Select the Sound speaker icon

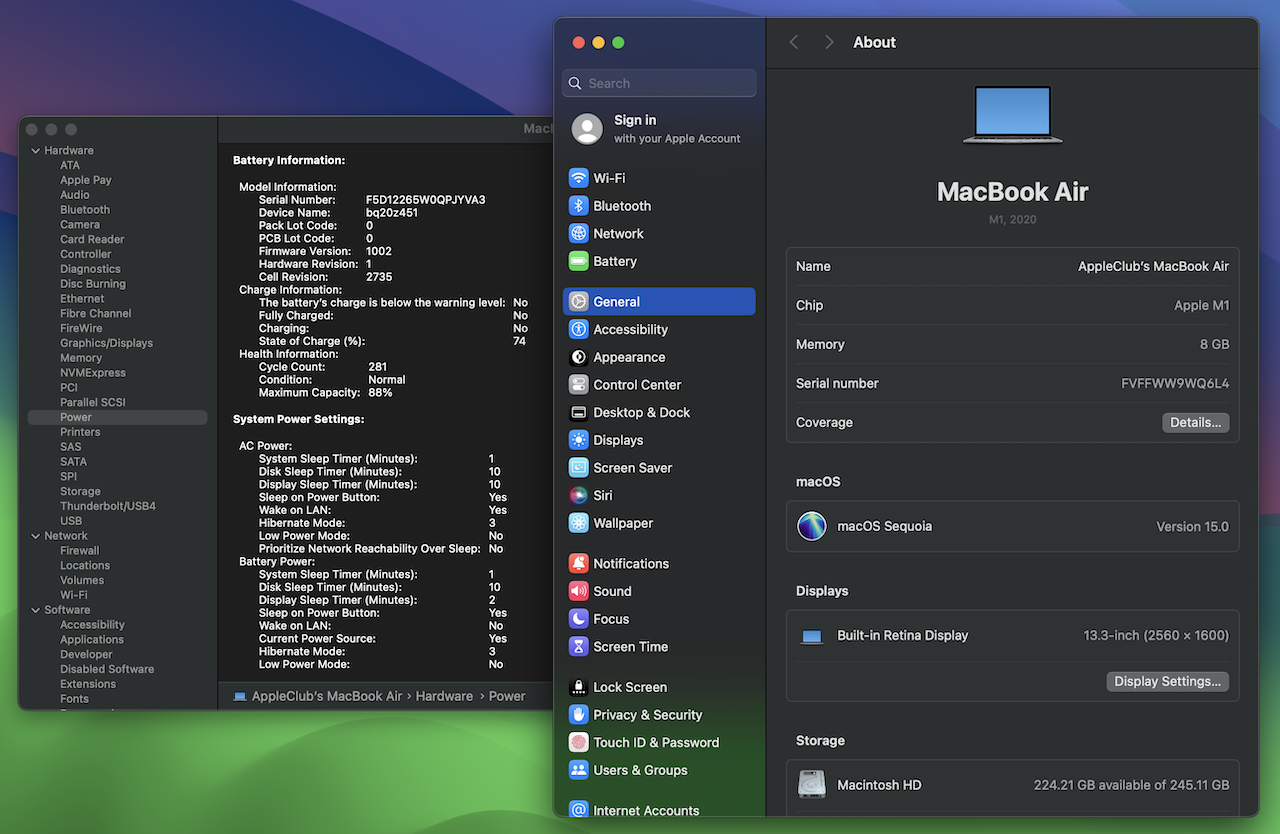[x=578, y=591]
